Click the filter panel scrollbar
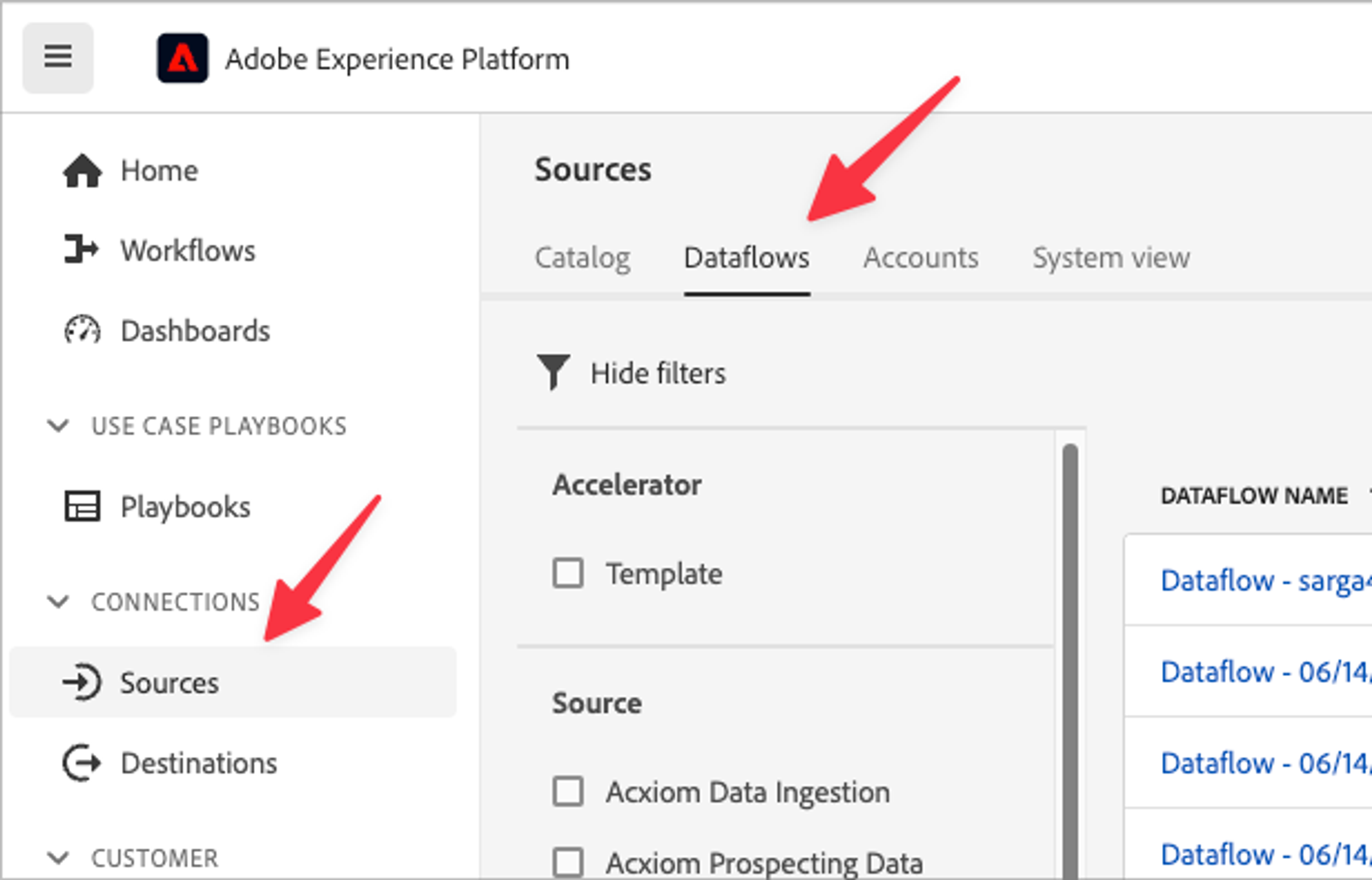The image size is (1372, 880). pyautogui.click(x=1070, y=657)
